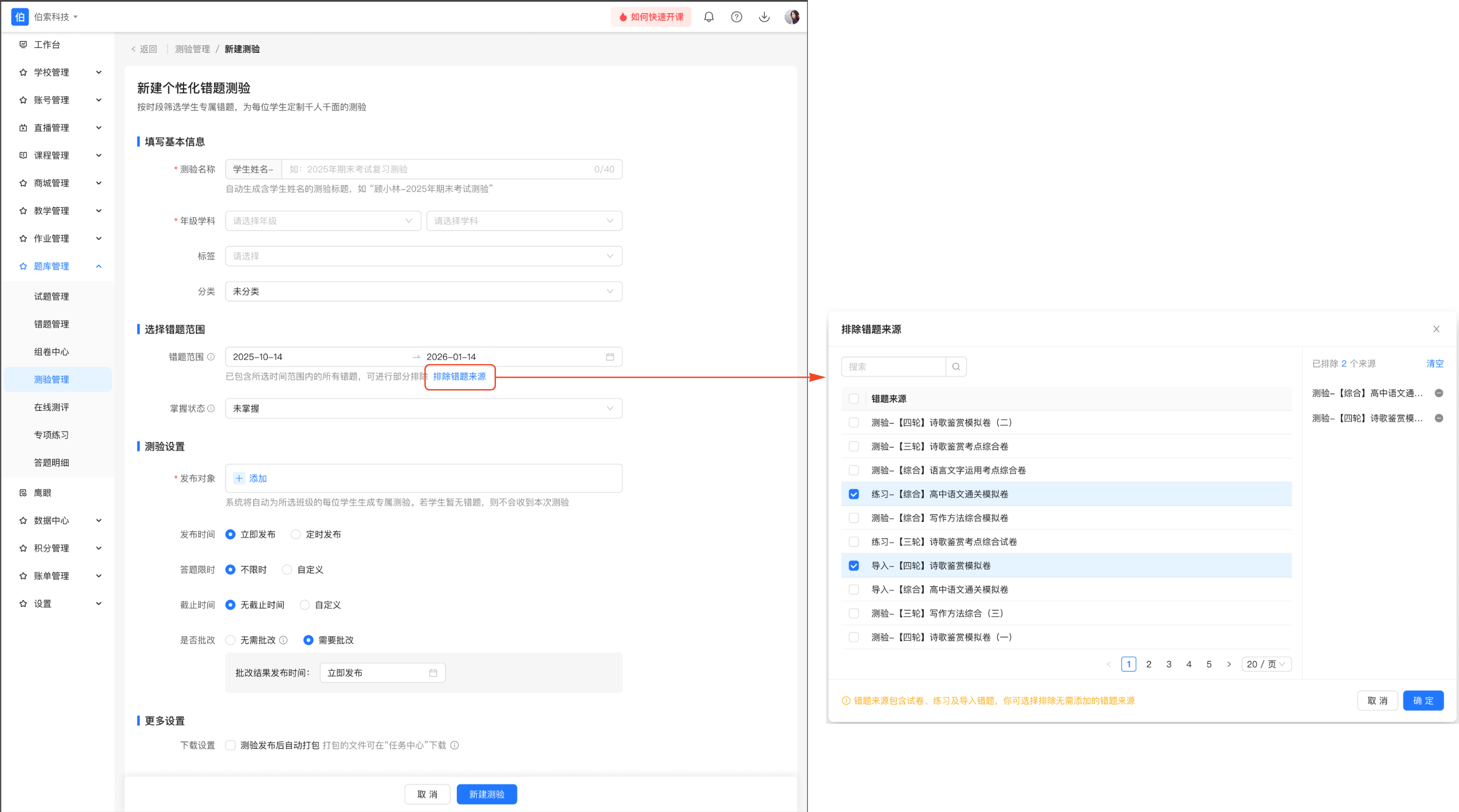Click the download icon in top bar
Viewport: 1459px width, 812px height.
pos(764,17)
